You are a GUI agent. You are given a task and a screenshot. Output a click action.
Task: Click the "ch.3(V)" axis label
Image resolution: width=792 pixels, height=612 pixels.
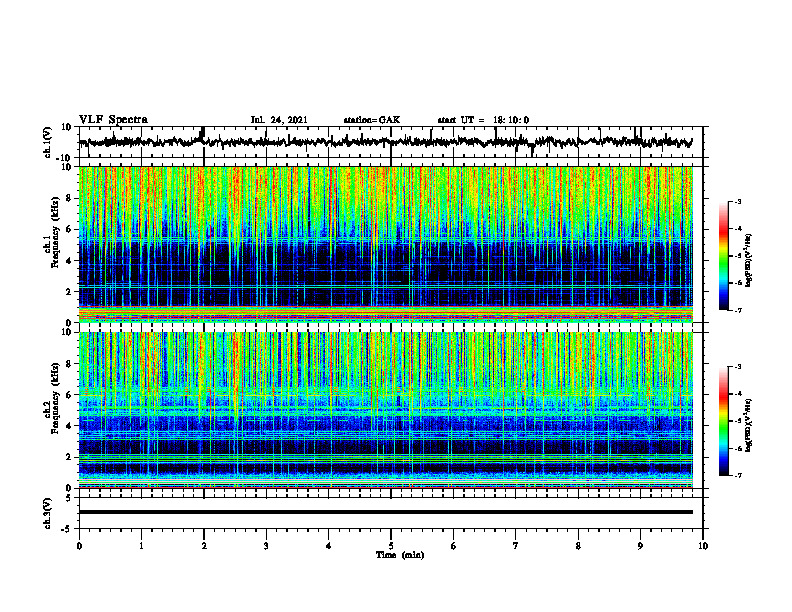pos(46,513)
